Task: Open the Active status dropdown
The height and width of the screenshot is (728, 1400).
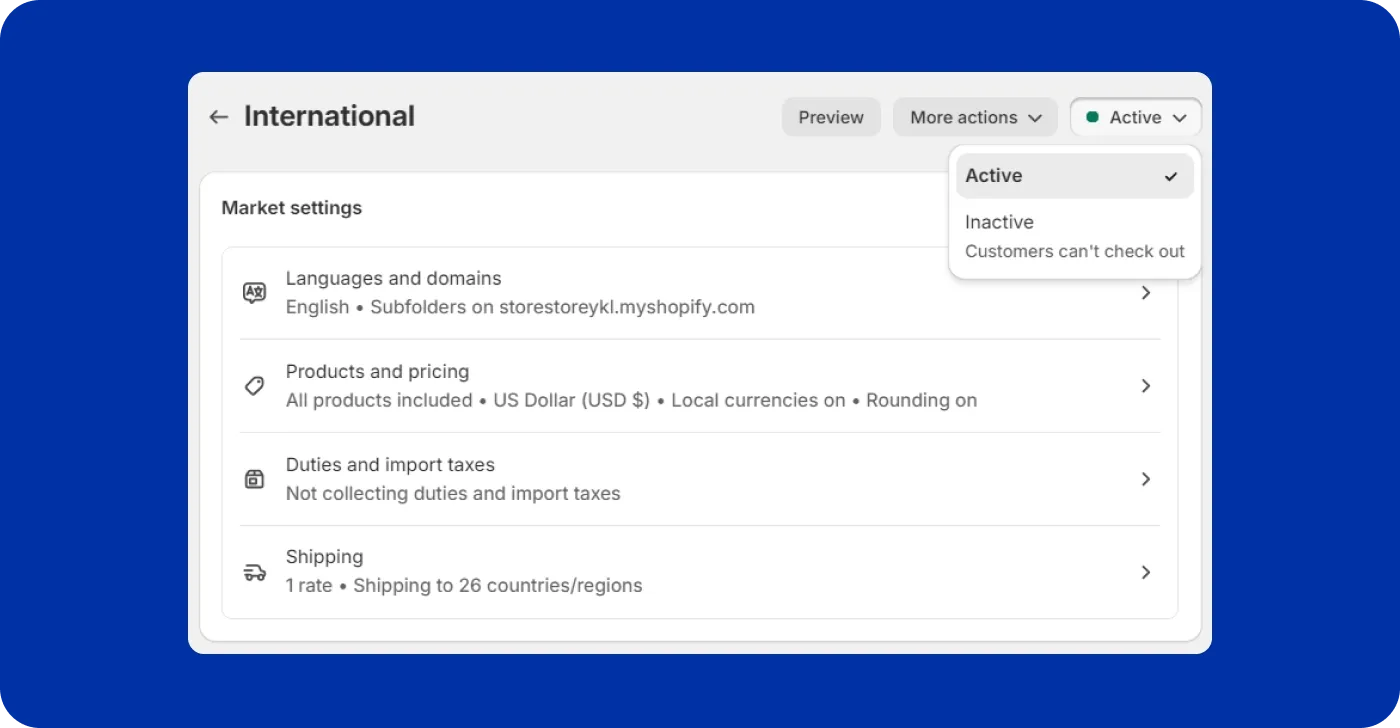Action: (x=1136, y=117)
